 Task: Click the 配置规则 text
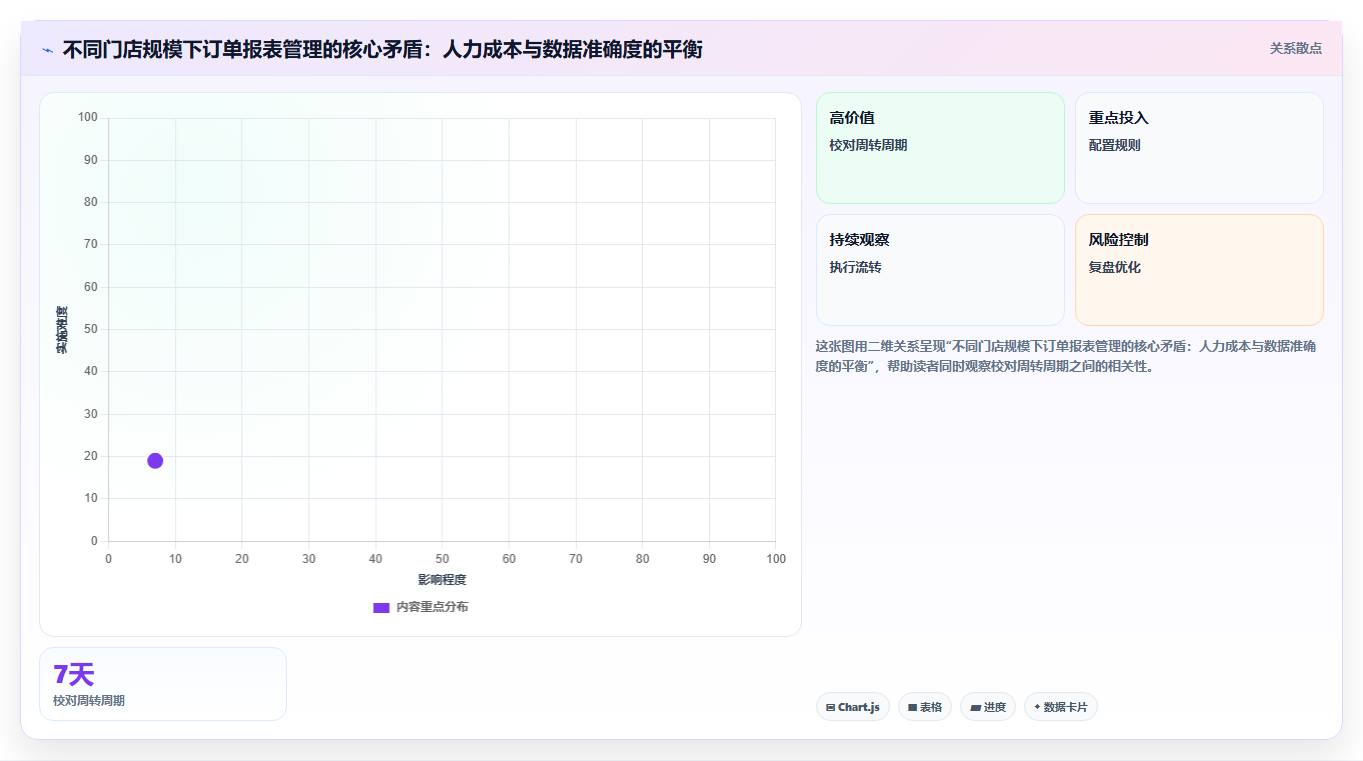(1114, 145)
